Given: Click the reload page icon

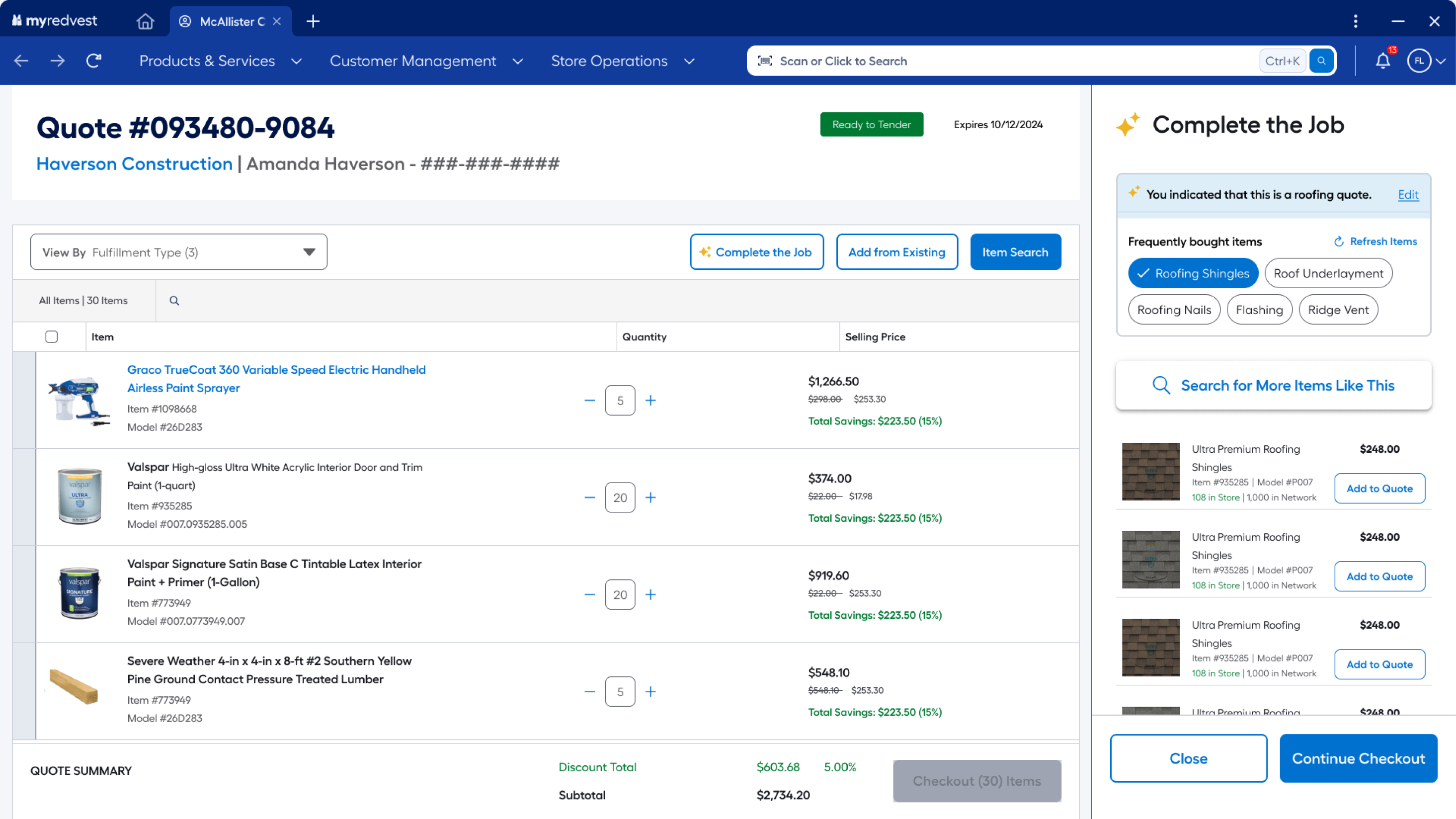Looking at the screenshot, I should pos(94,61).
